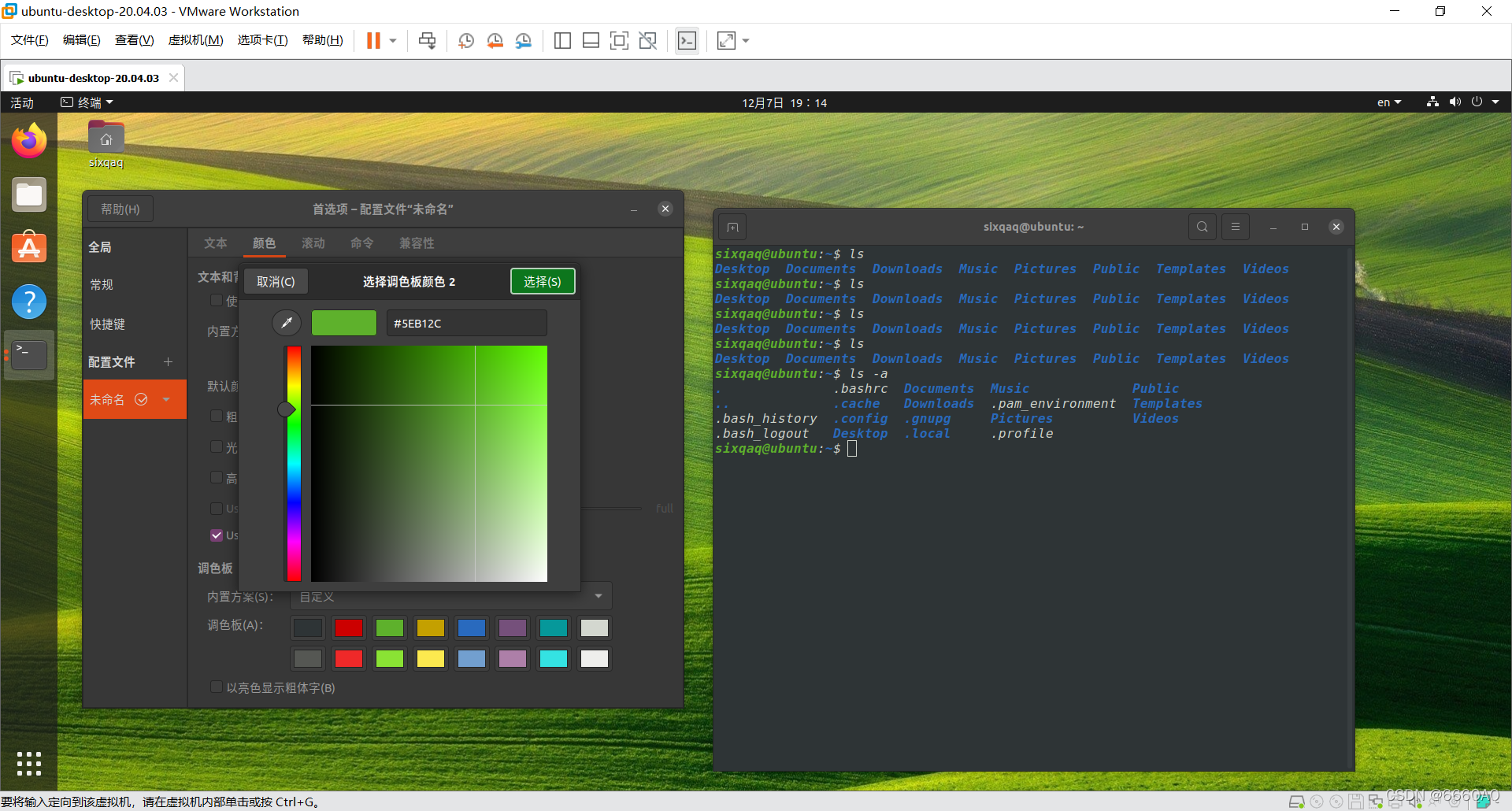Click the 帮助(H) button in preferences window
The image size is (1512, 811).
tap(120, 209)
